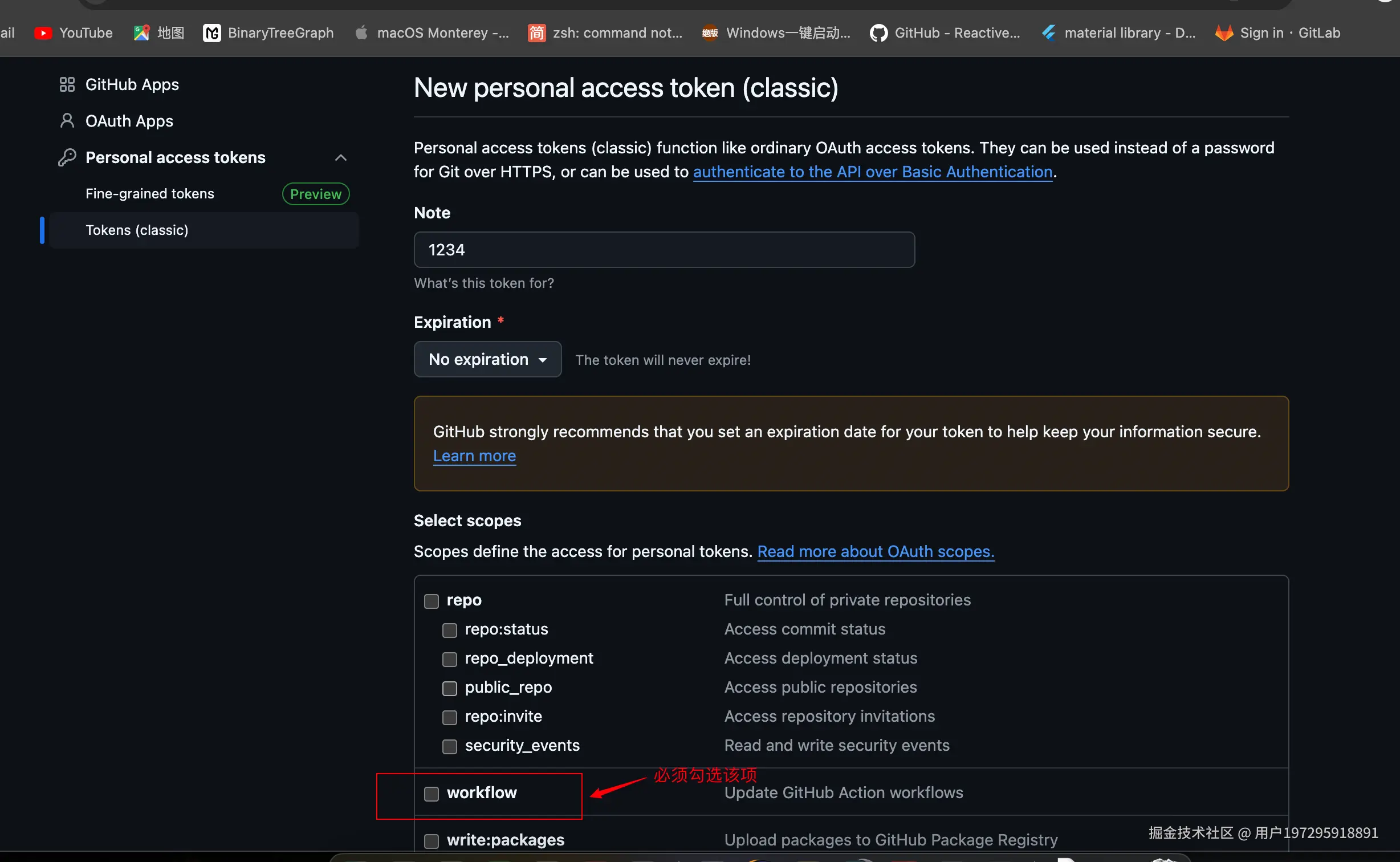
Task: Check the top-level repo scope checkbox
Action: [x=432, y=601]
